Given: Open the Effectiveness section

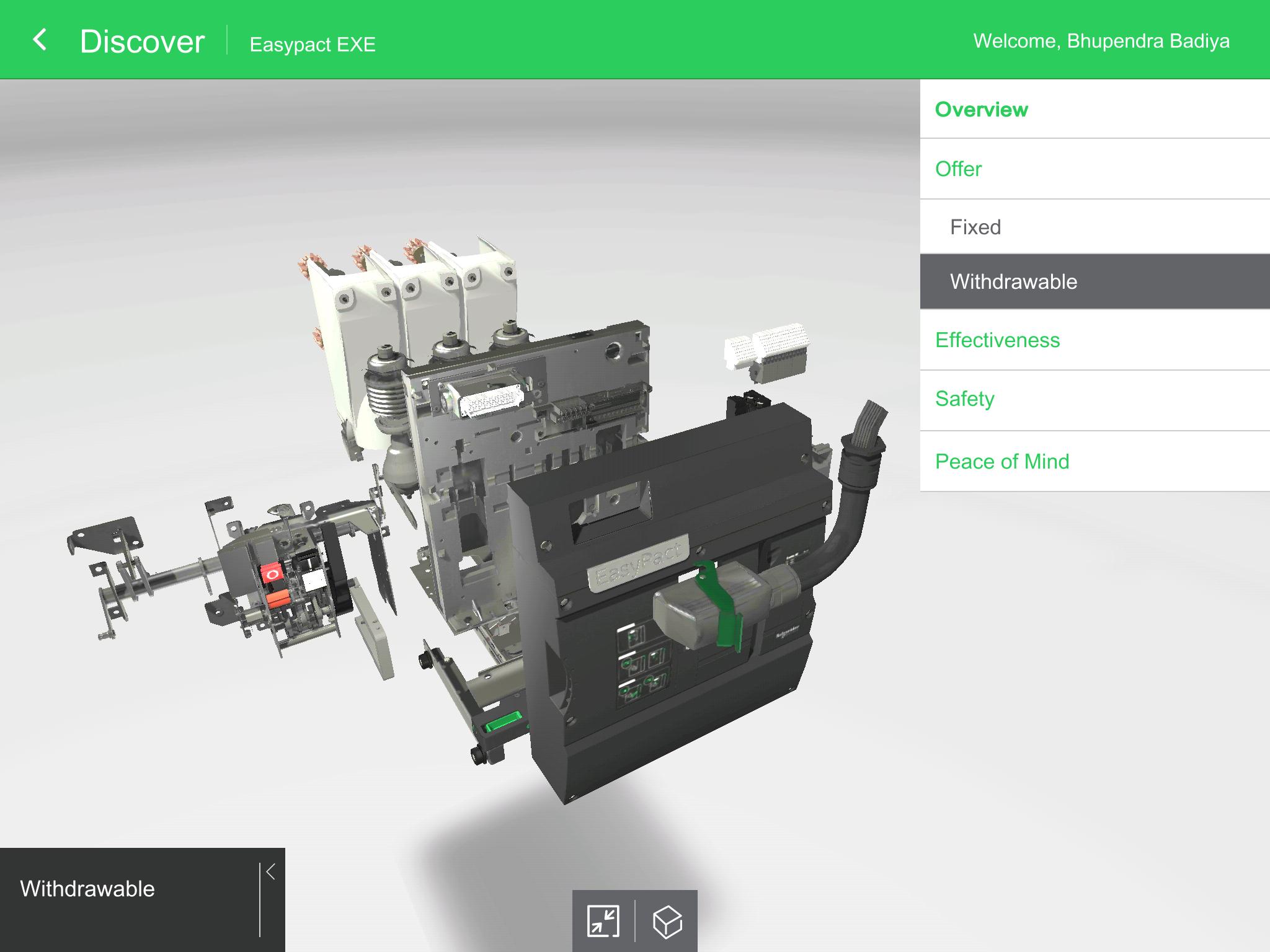Looking at the screenshot, I should coord(997,340).
